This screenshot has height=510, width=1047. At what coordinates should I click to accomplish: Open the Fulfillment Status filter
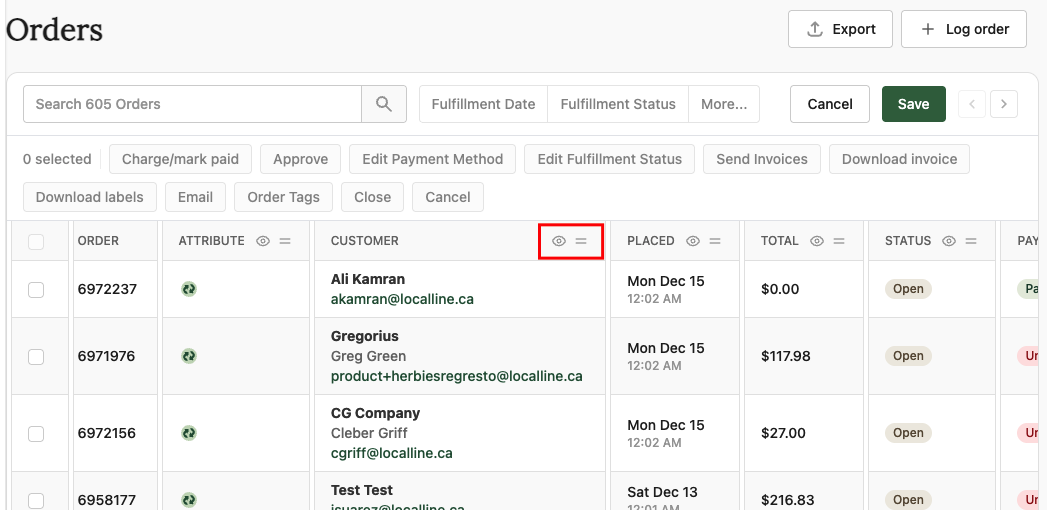click(618, 104)
